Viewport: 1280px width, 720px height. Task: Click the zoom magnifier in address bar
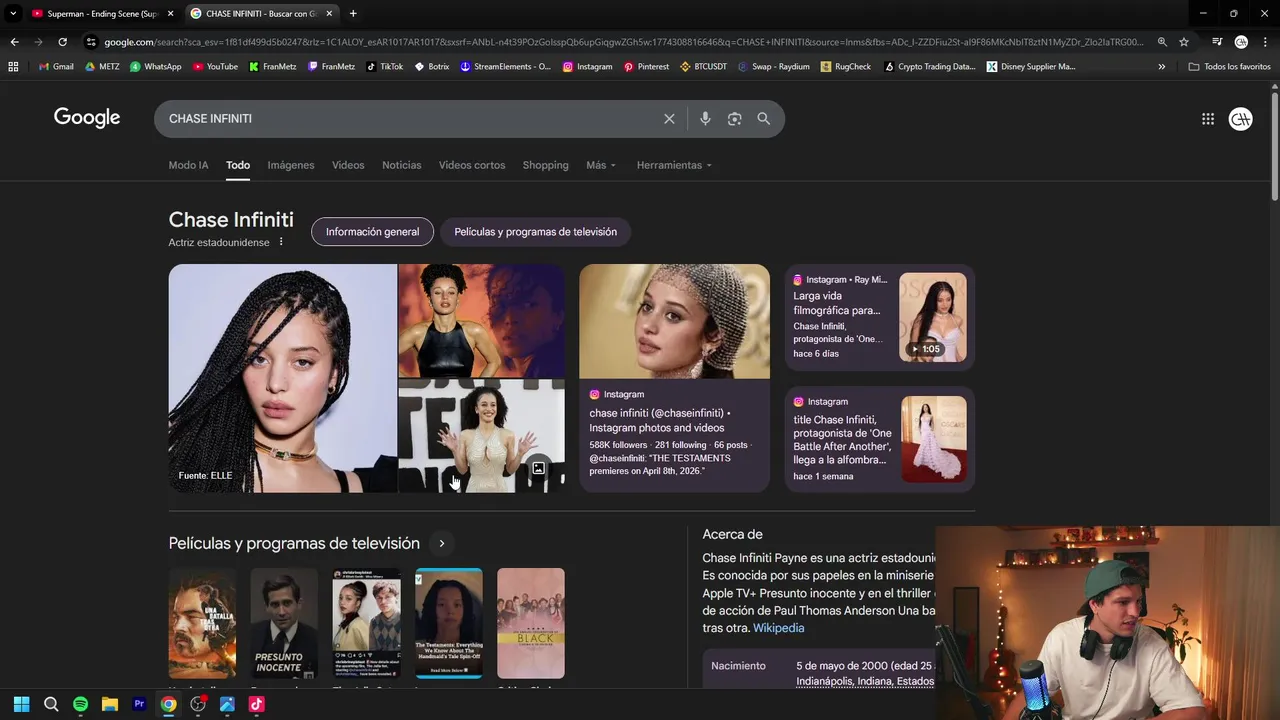pyautogui.click(x=1162, y=42)
